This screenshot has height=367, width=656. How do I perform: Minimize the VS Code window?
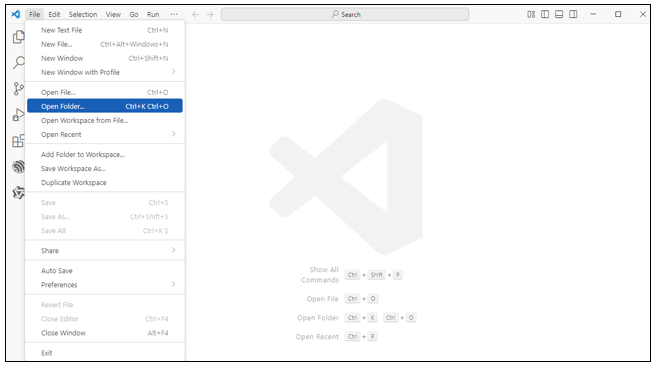tap(593, 14)
